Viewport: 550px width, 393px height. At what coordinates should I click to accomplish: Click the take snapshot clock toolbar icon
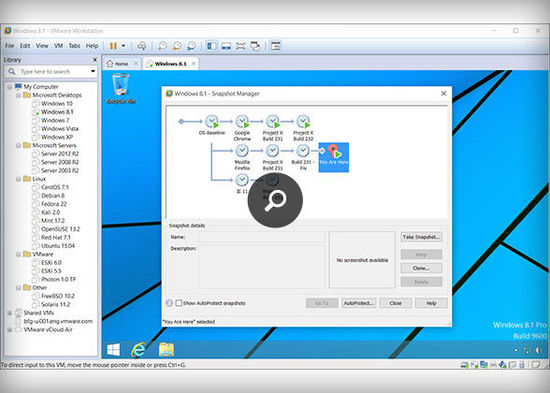pos(162,46)
